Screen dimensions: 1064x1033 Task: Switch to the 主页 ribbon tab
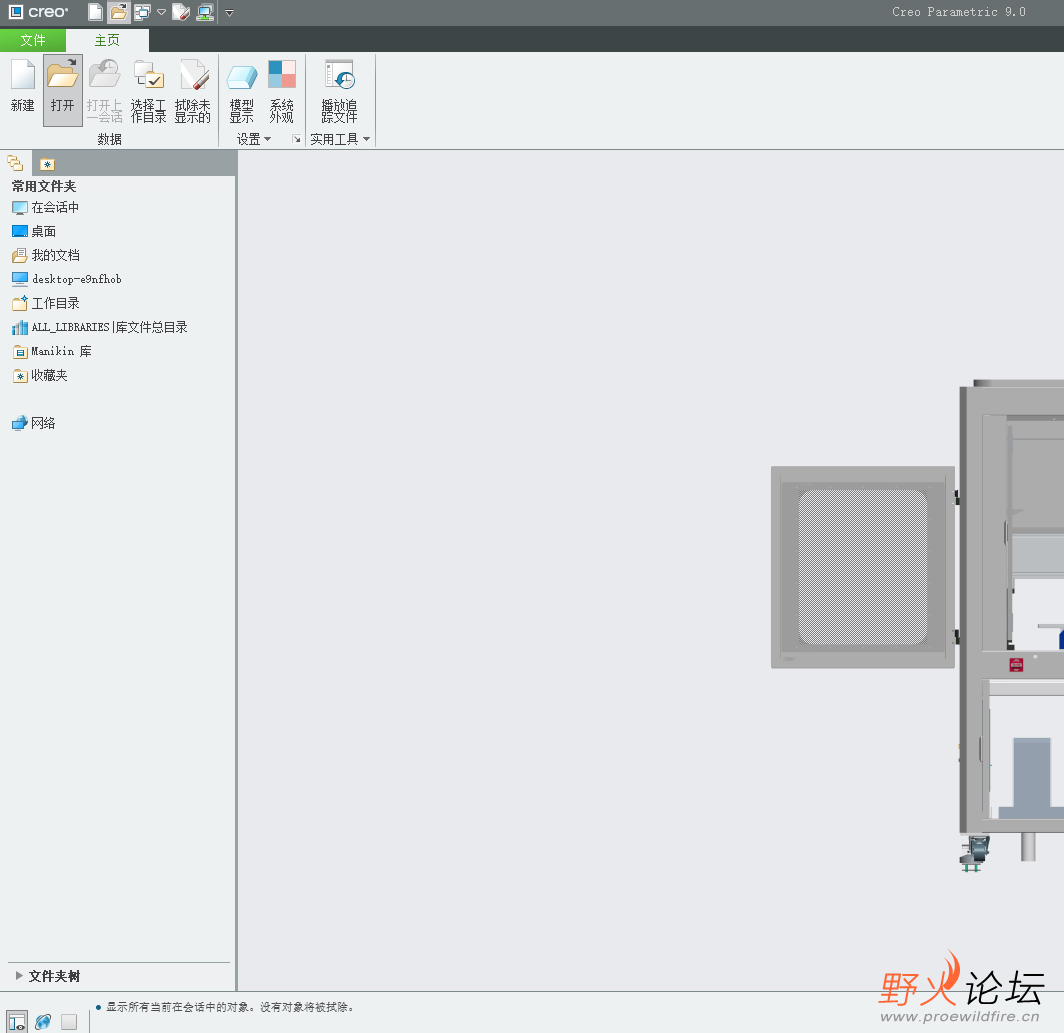pos(107,40)
